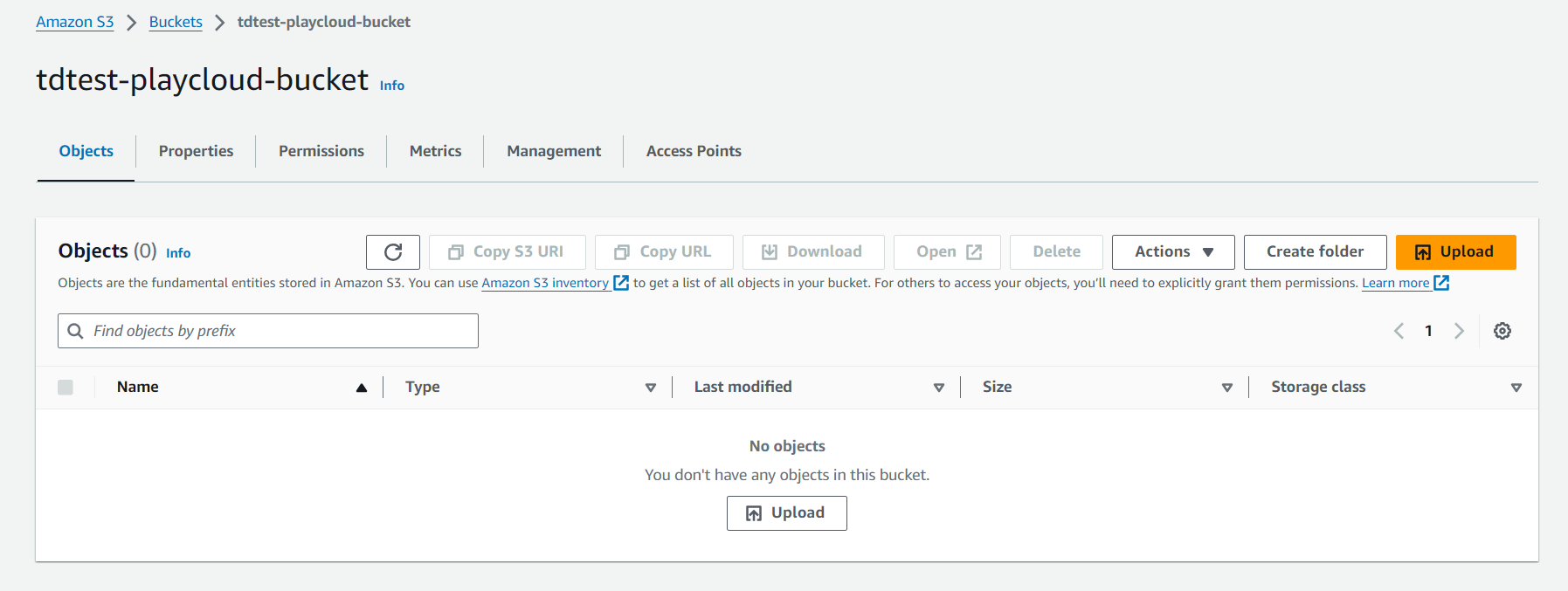
Task: Click the Copy URL button
Action: pyautogui.click(x=664, y=252)
